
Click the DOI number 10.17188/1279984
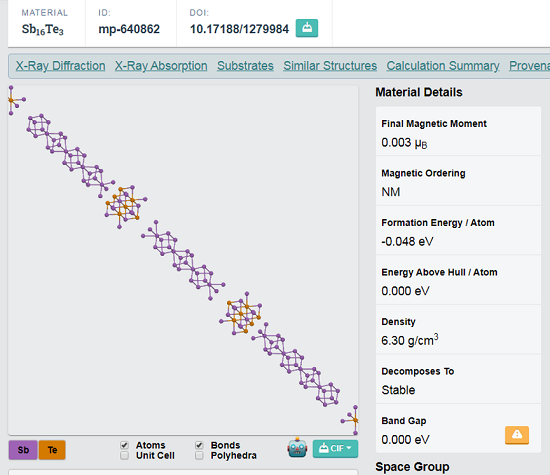(239, 29)
